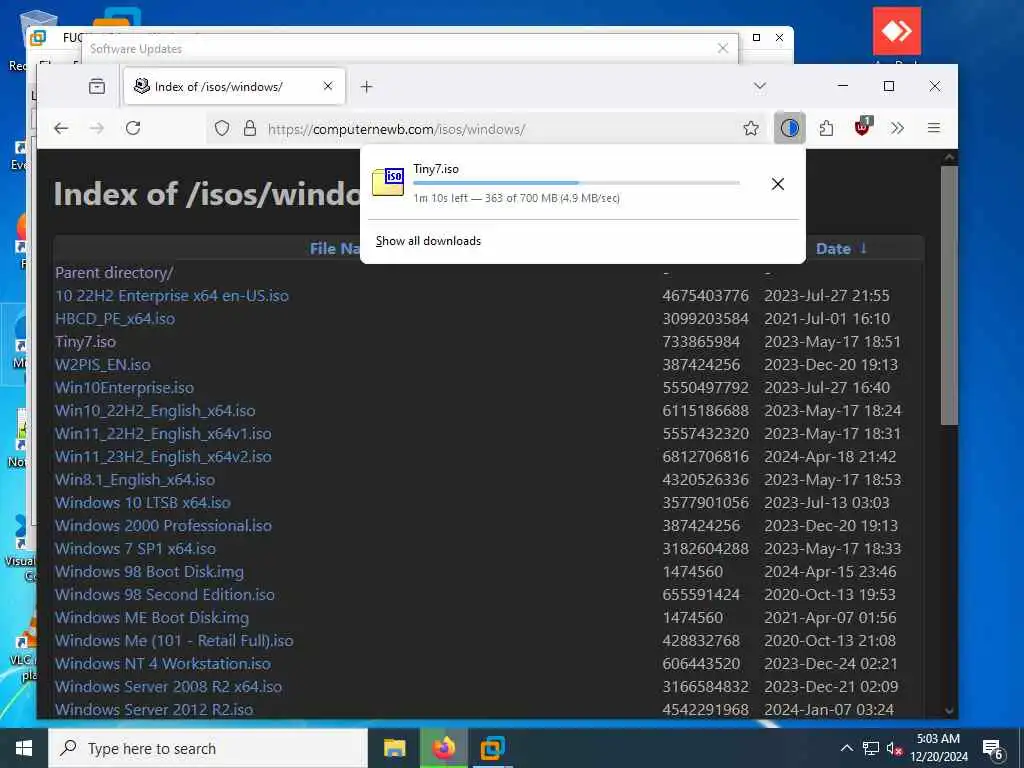Reload the current page
Image resolution: width=1024 pixels, height=768 pixels.
point(133,128)
